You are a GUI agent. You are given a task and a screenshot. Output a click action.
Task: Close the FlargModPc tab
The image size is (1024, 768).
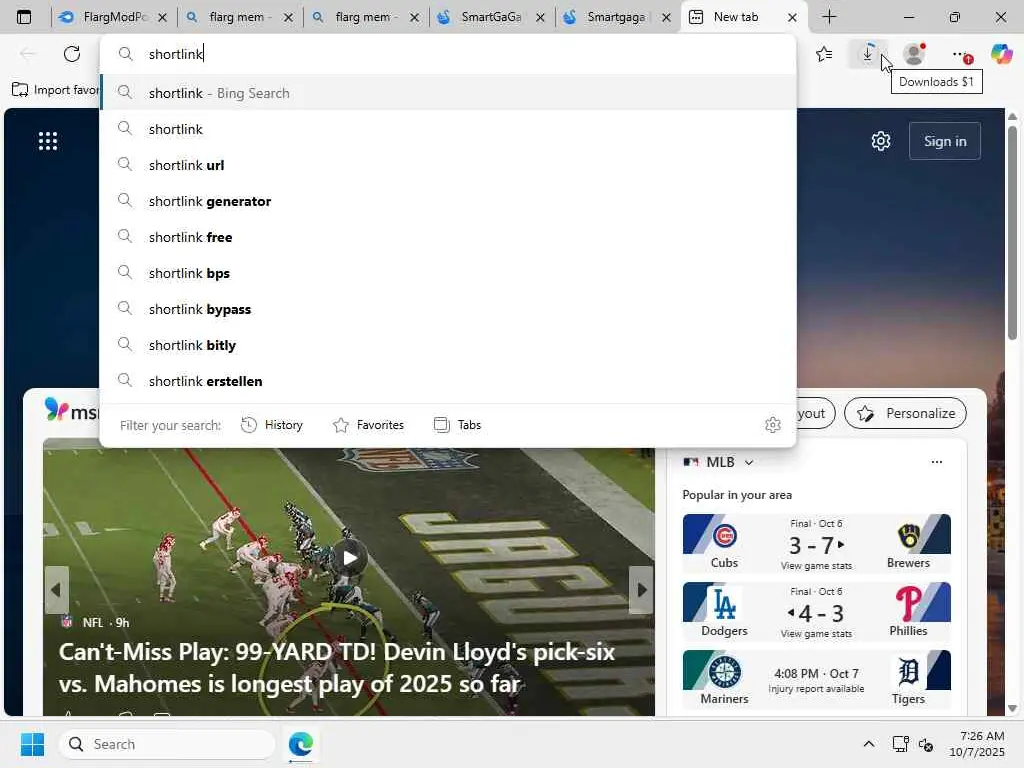click(x=162, y=18)
